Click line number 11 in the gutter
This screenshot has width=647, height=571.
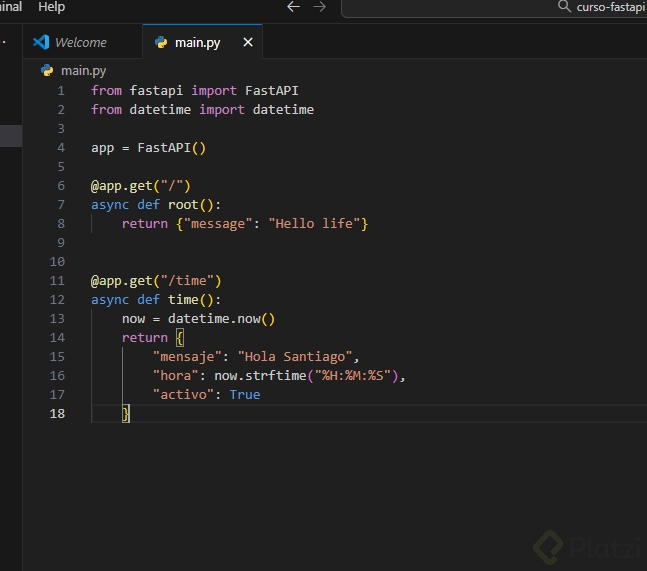57,281
